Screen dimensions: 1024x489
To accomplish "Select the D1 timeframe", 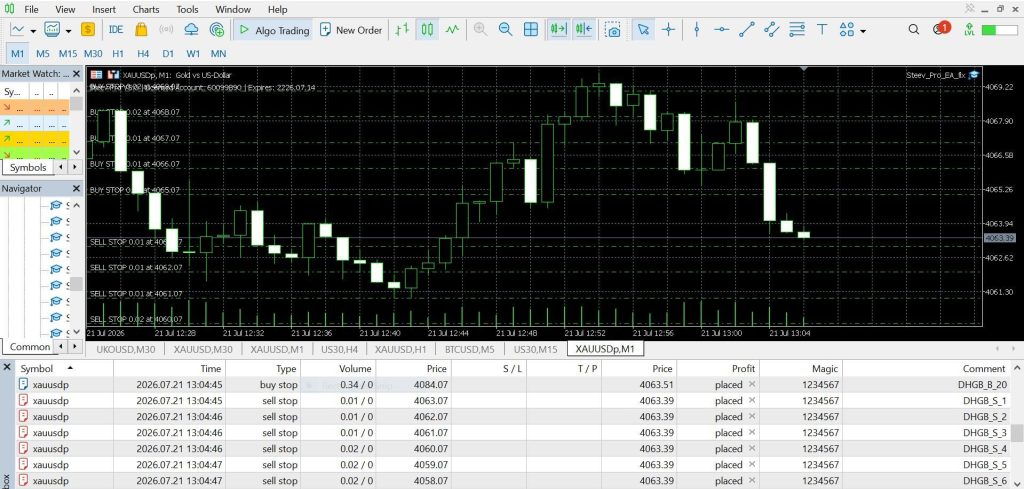I will 168,54.
